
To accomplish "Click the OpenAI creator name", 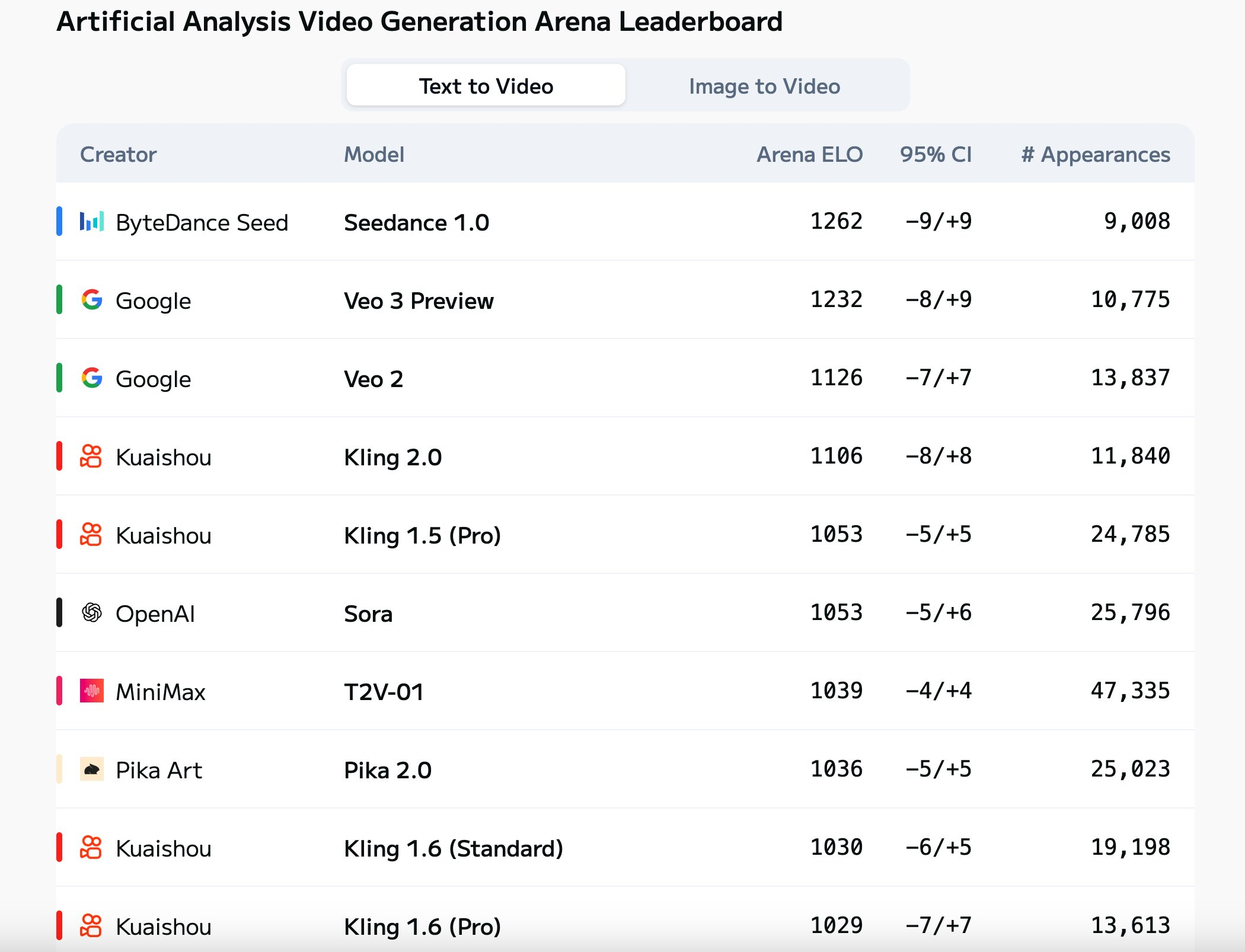I will click(155, 614).
